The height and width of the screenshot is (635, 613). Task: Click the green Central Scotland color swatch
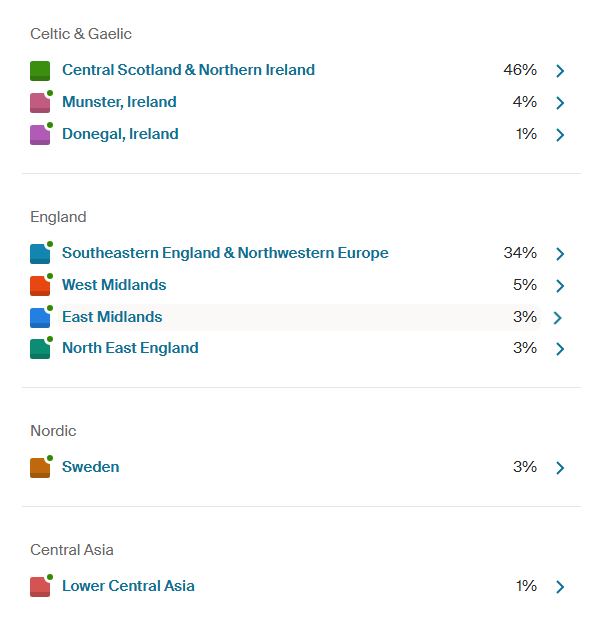tap(40, 71)
